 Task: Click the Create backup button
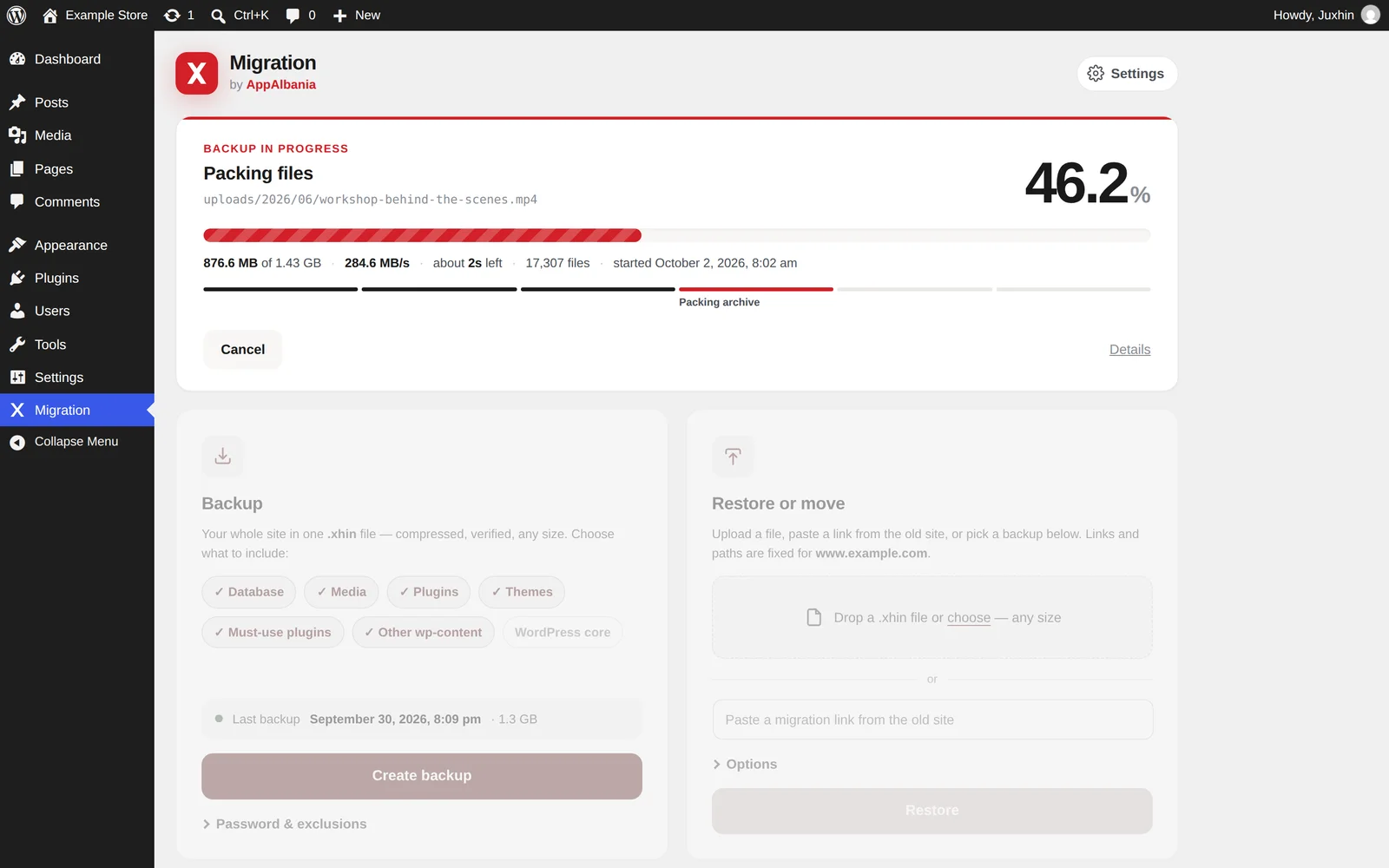tap(422, 776)
